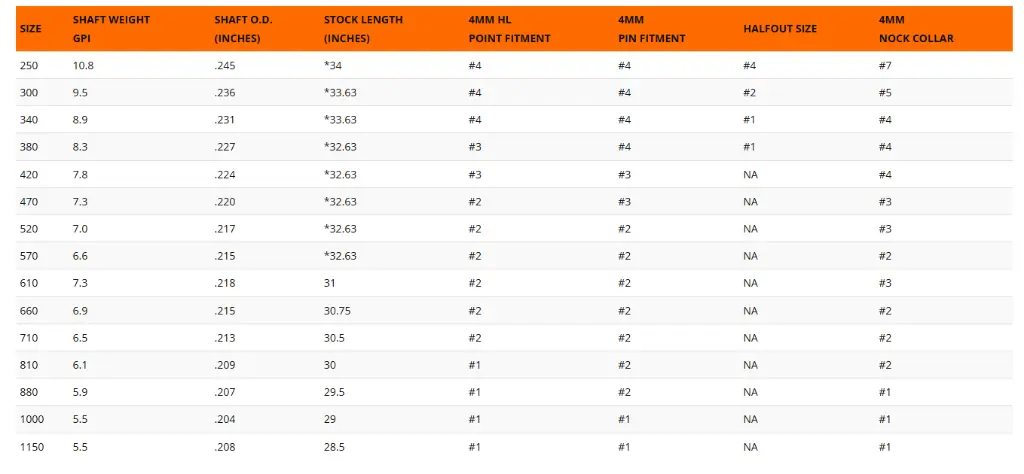Click the 4MM NOCK COLLAR header
Viewport: 1024px width, 474px height.
[916, 29]
